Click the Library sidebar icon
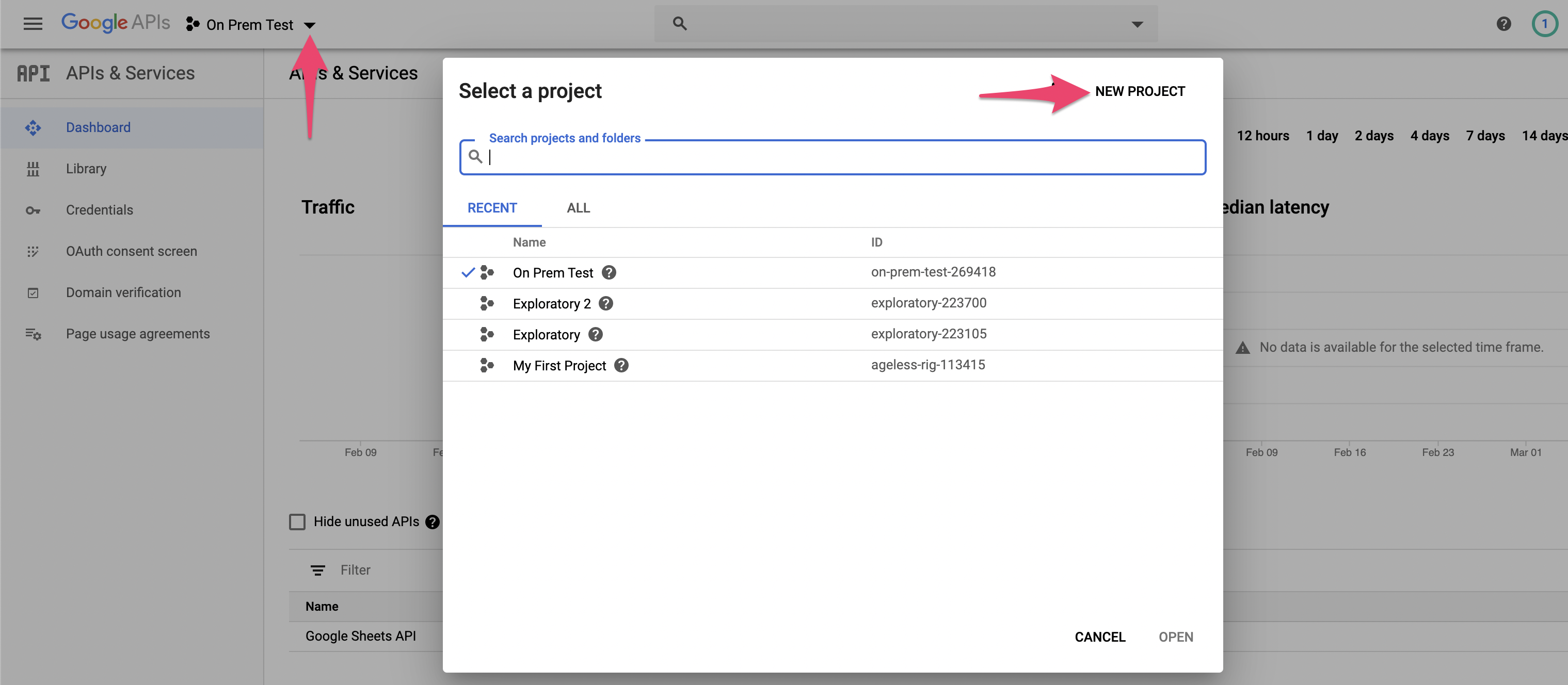Screen dimensions: 1568x685 tap(33, 169)
